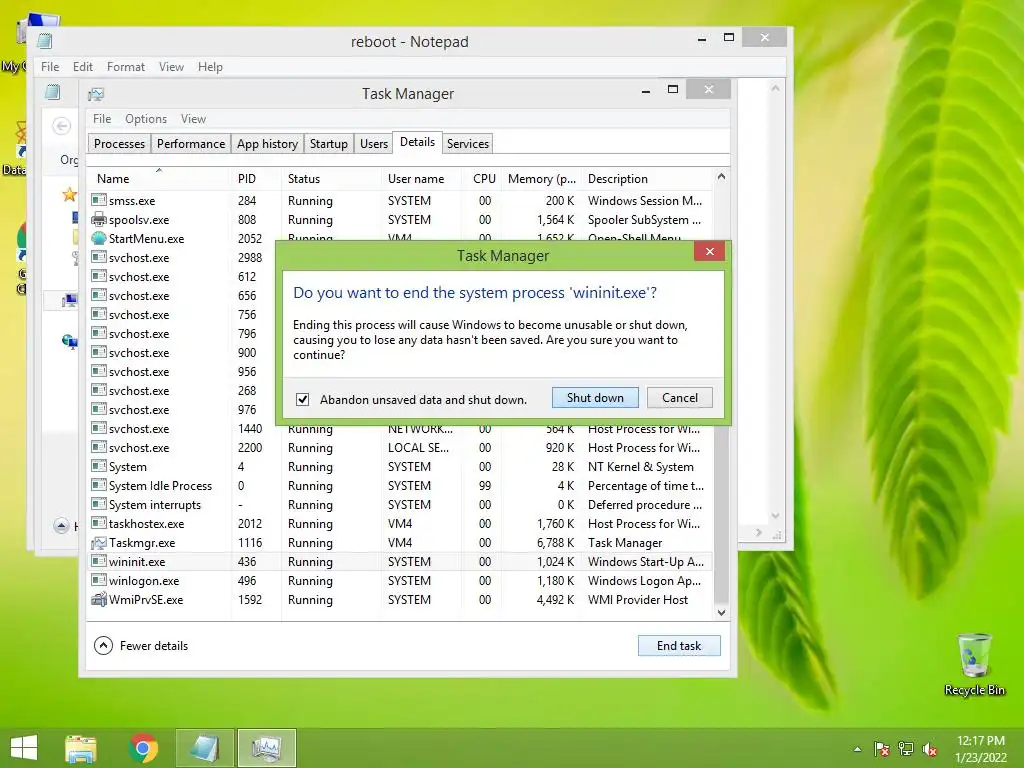Open Task Manager Options menu
The width and height of the screenshot is (1024, 768).
tap(146, 119)
